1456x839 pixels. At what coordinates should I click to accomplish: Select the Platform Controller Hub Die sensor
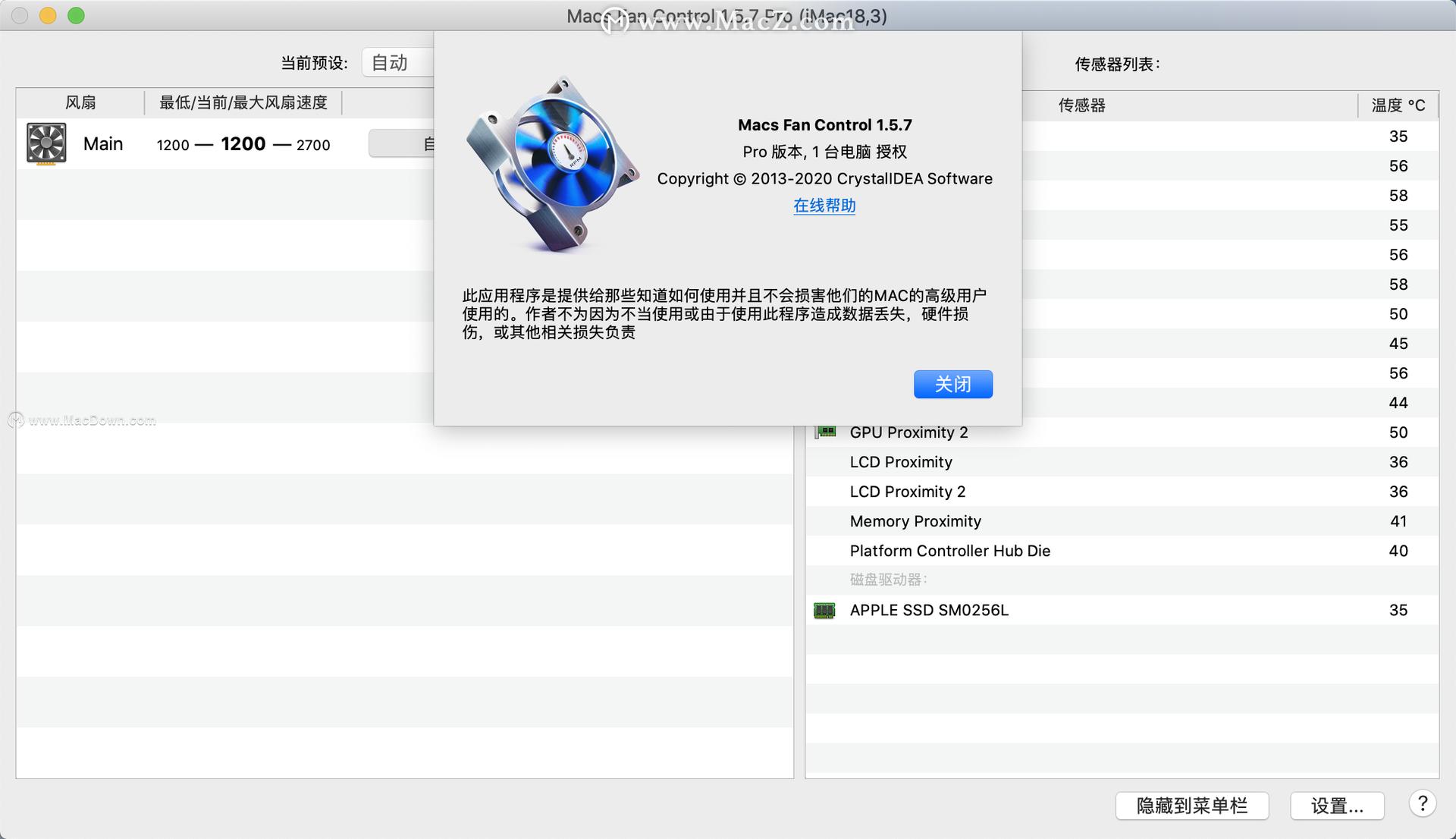[x=949, y=550]
